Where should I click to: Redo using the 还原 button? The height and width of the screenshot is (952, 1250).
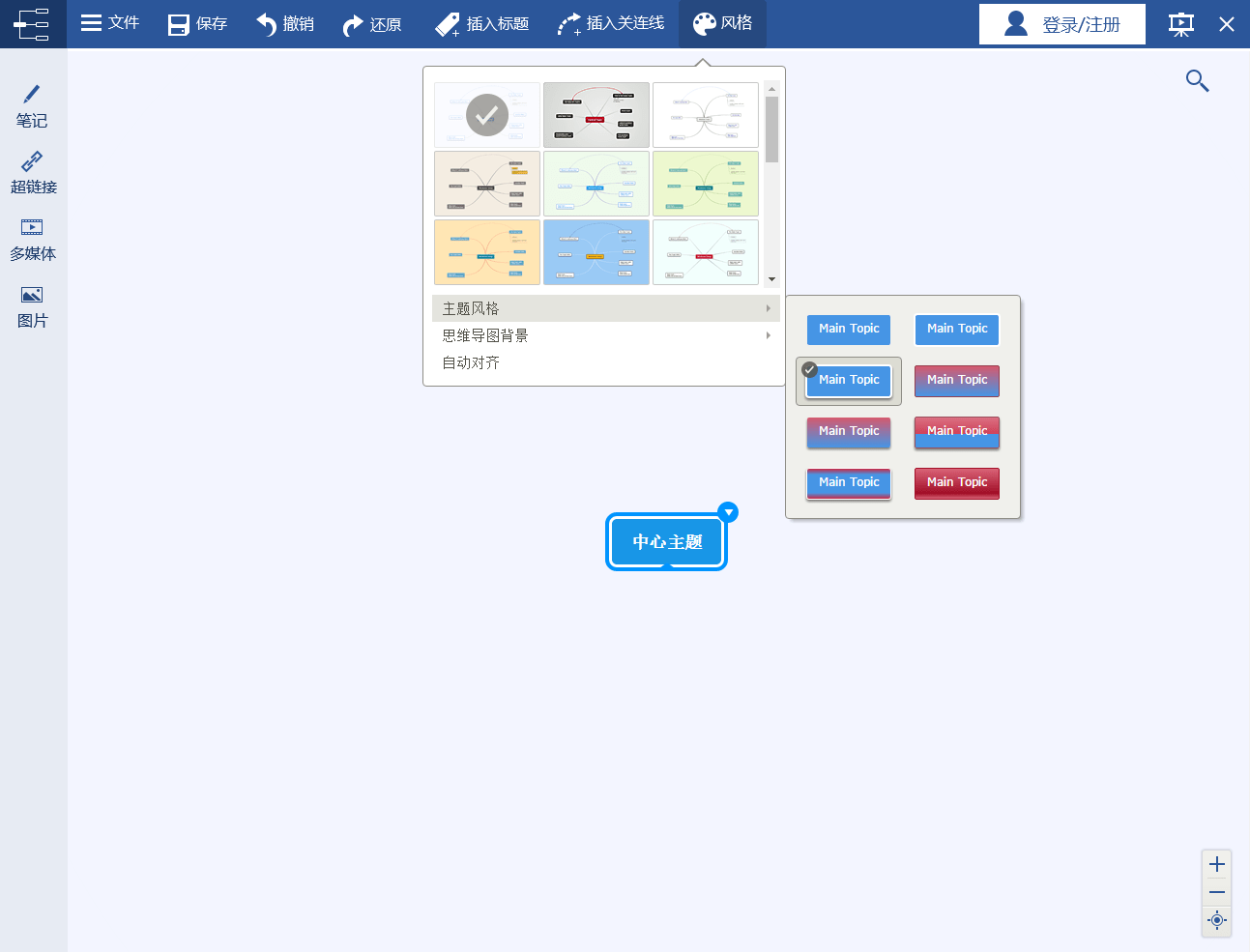[372, 23]
